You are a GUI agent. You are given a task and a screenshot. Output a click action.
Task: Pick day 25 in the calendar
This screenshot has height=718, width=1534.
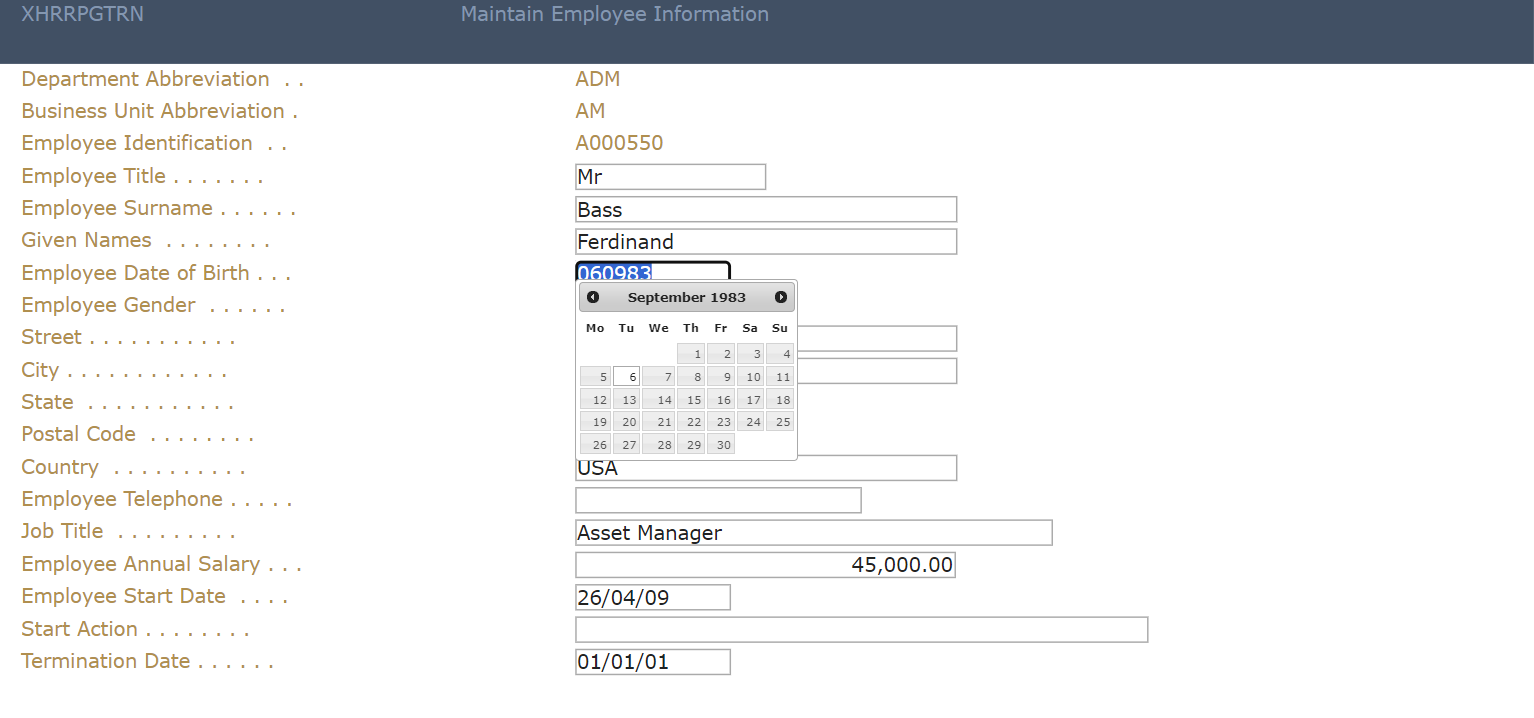[x=780, y=422]
